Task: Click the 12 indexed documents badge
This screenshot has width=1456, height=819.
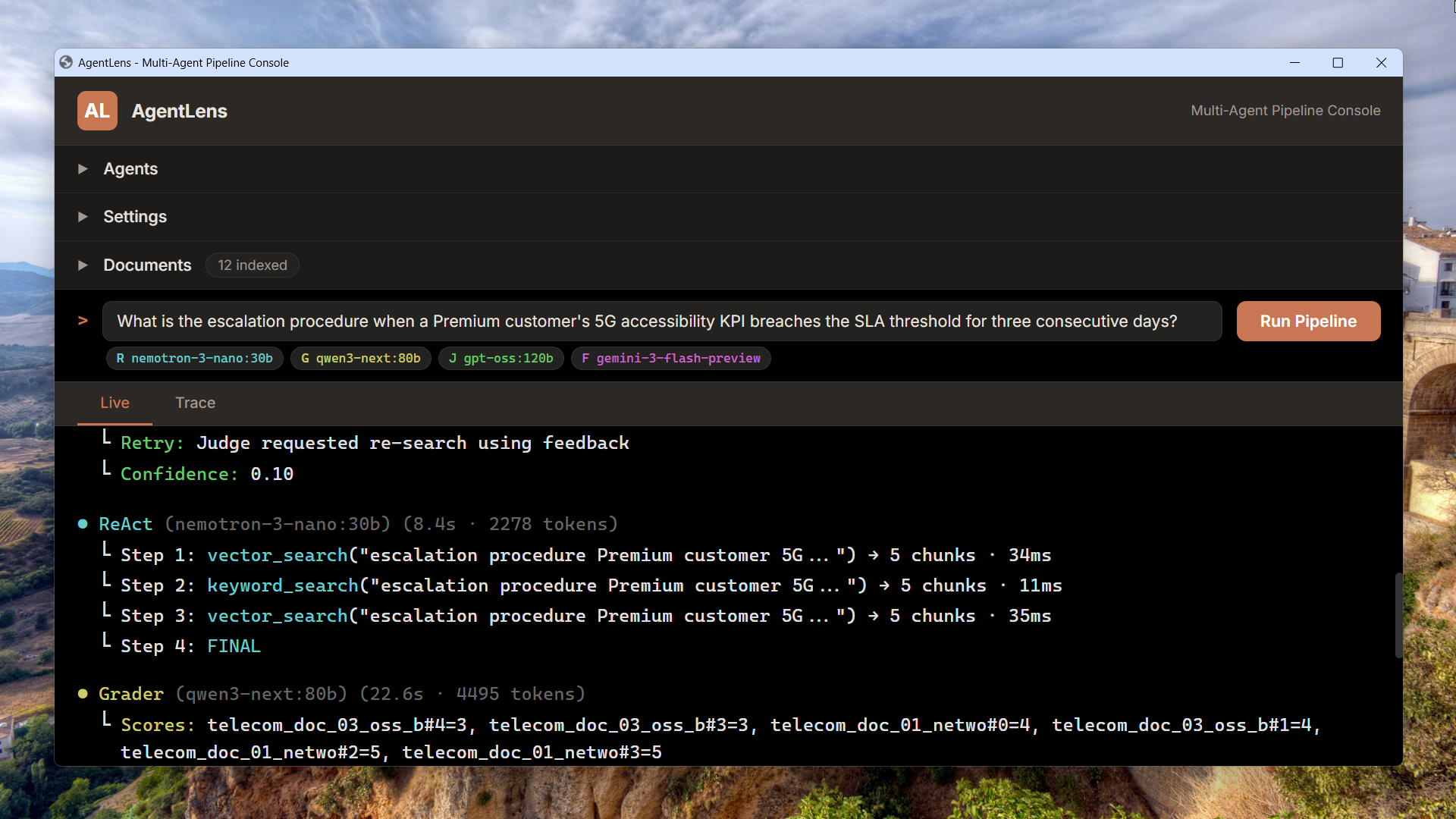Action: (252, 265)
